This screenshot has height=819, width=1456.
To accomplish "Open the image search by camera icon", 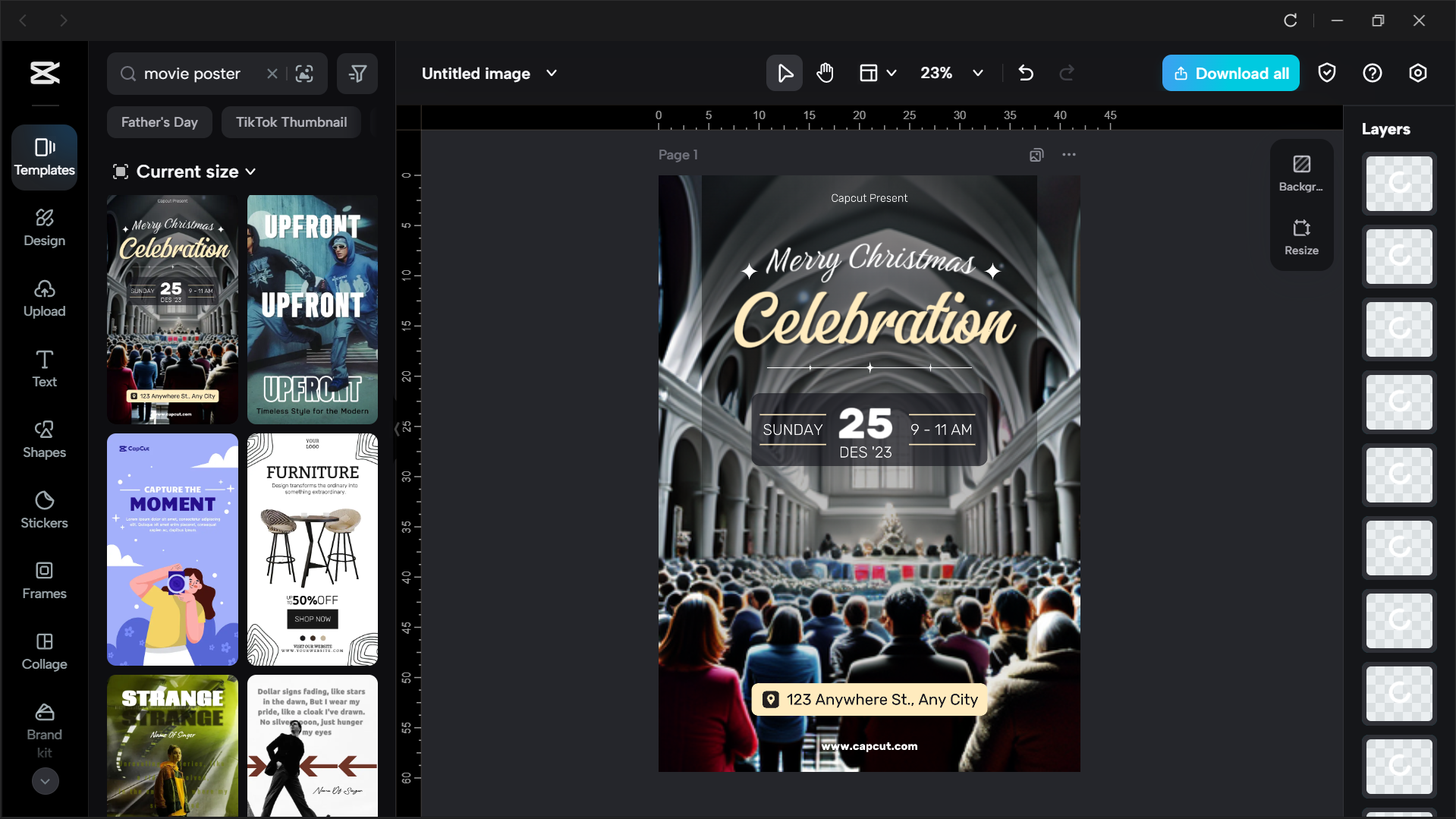I will pos(304,73).
